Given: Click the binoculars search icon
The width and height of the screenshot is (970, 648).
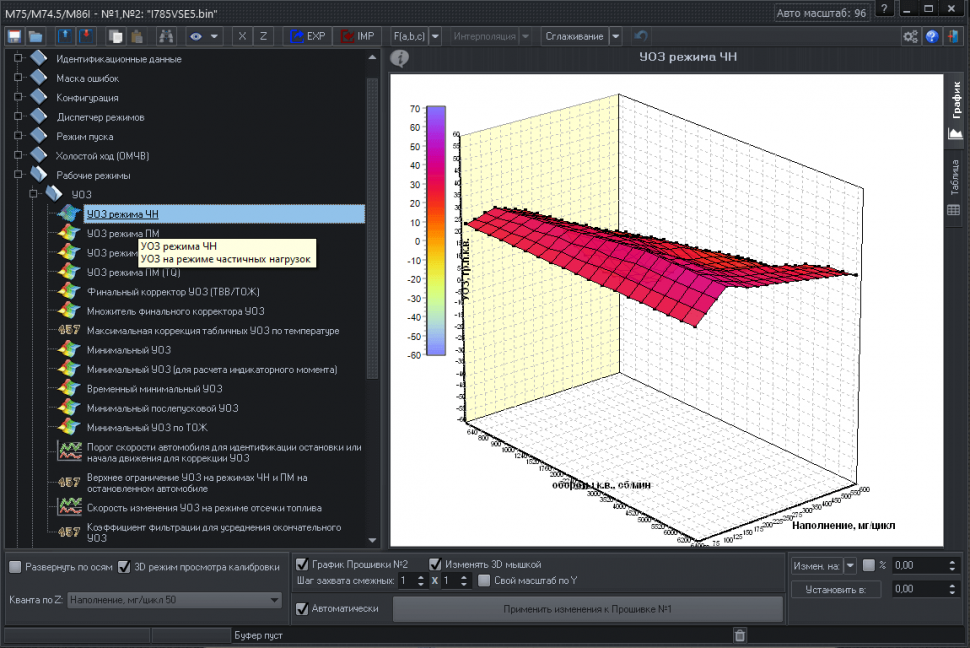Looking at the screenshot, I should [167, 36].
